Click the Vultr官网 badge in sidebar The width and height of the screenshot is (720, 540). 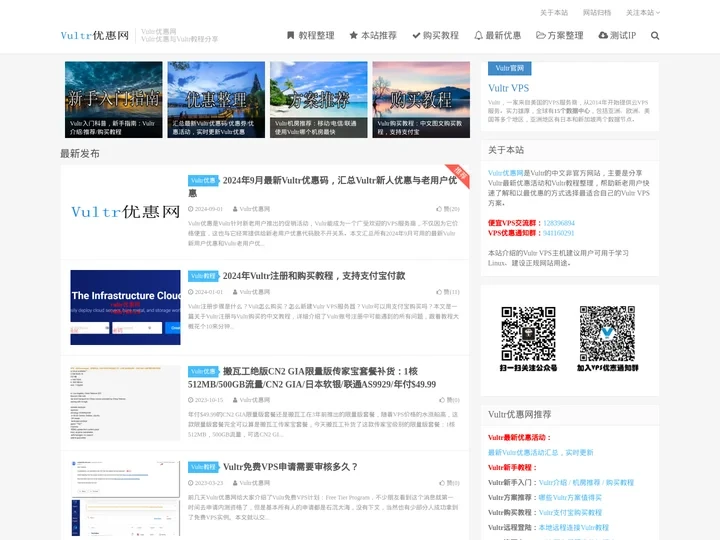coord(510,68)
